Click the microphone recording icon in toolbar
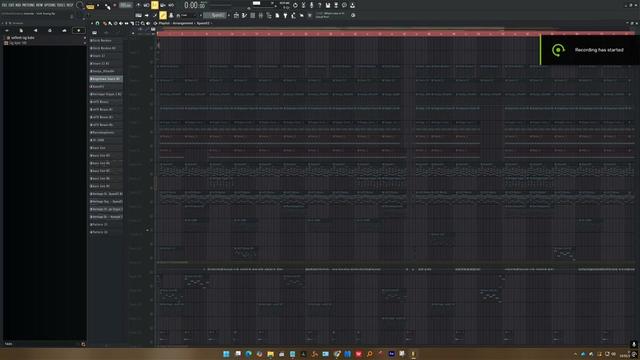 pyautogui.click(x=311, y=5)
